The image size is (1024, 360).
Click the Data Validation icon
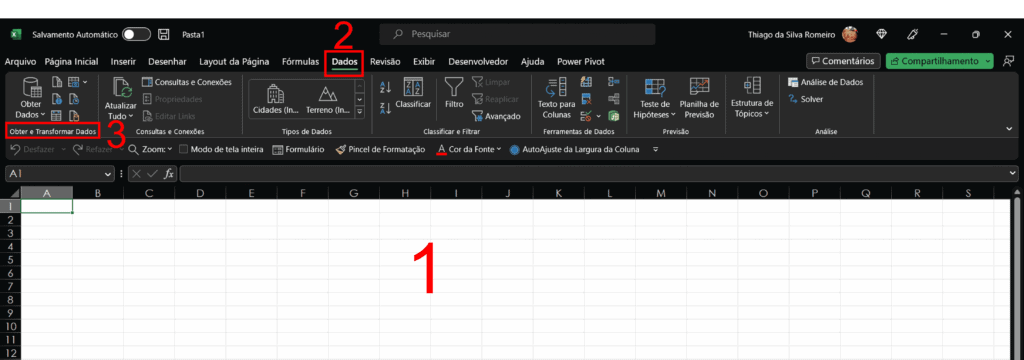point(586,116)
